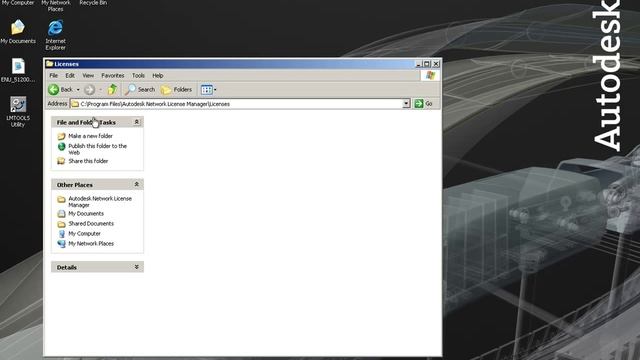This screenshot has height=360, width=640.
Task: Click the Autodesk Network License Manager folder icon
Action: coord(61,199)
